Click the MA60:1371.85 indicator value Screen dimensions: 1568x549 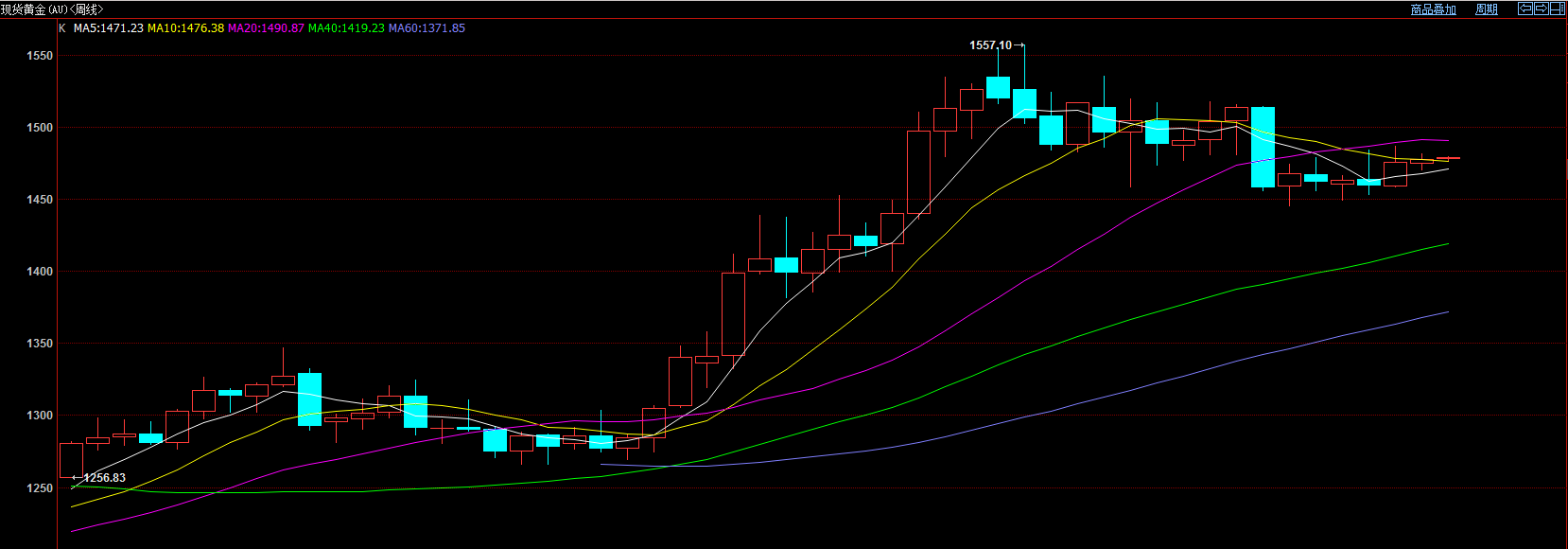click(x=427, y=28)
